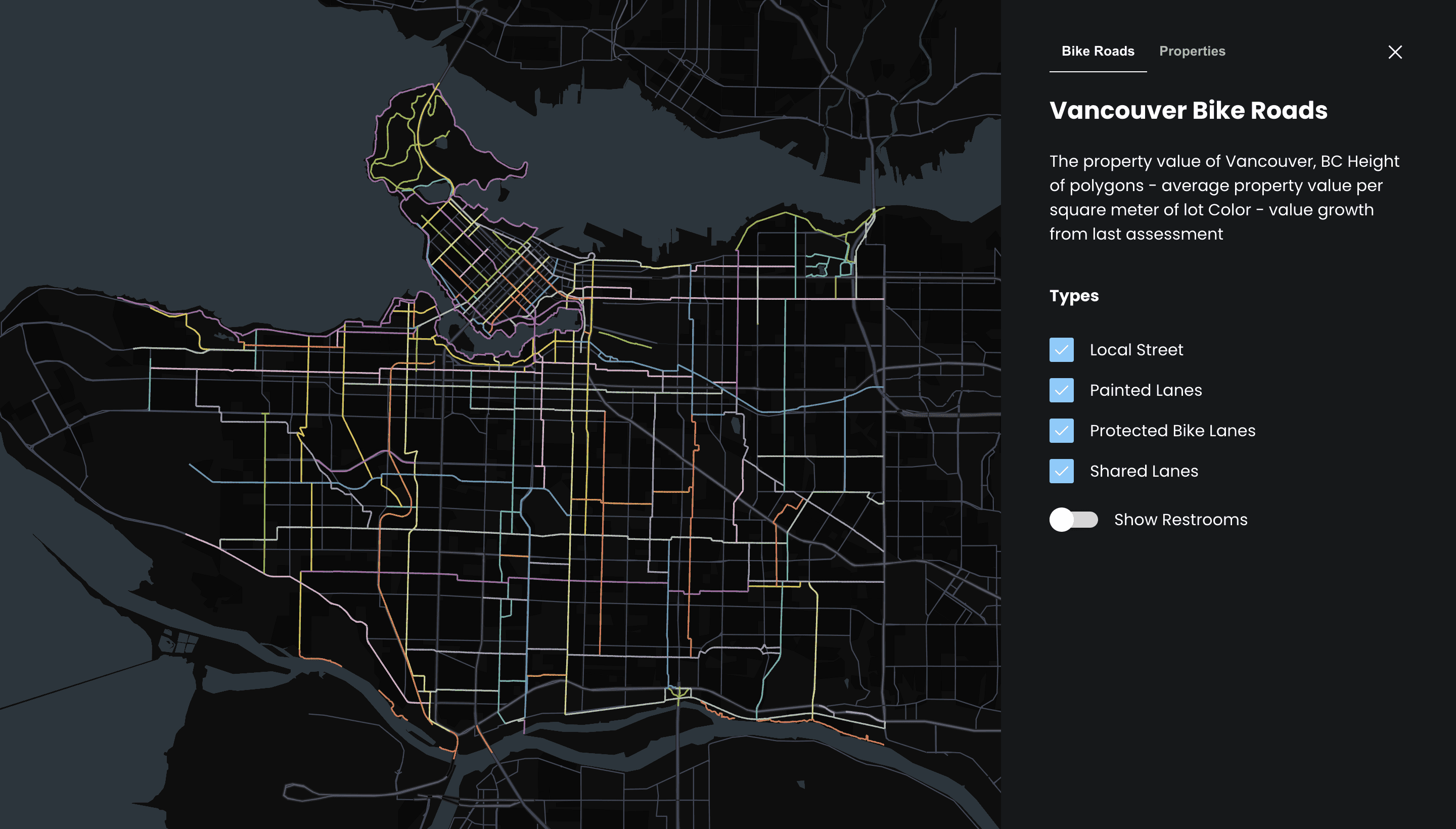Open the Types section expander
1456x829 pixels.
[x=1074, y=295]
